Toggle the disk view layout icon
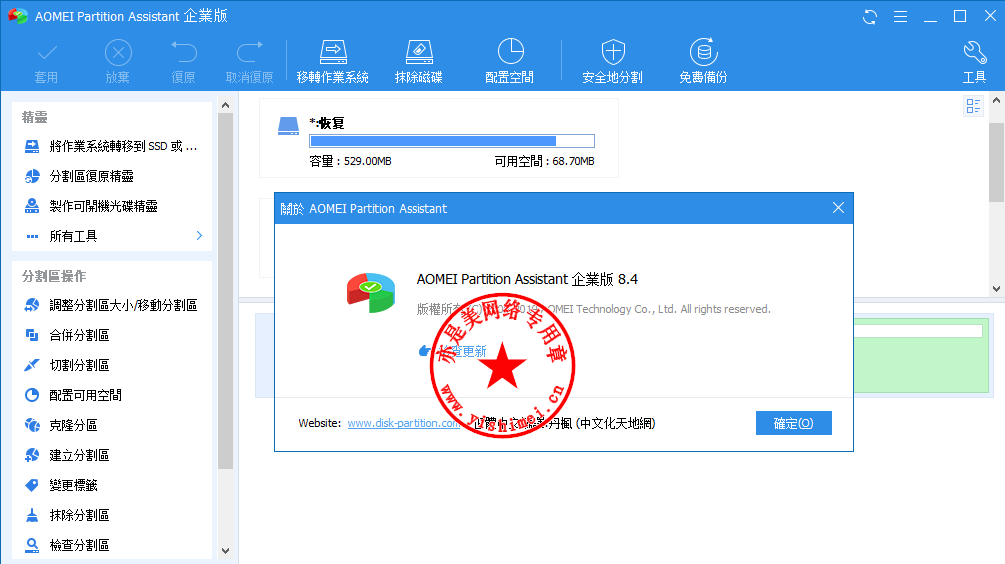This screenshot has width=1005, height=564. pos(974,106)
